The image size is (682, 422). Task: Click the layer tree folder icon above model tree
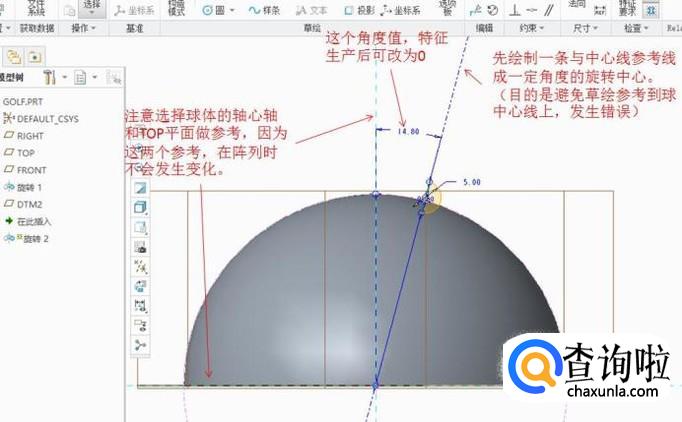(x=15, y=55)
